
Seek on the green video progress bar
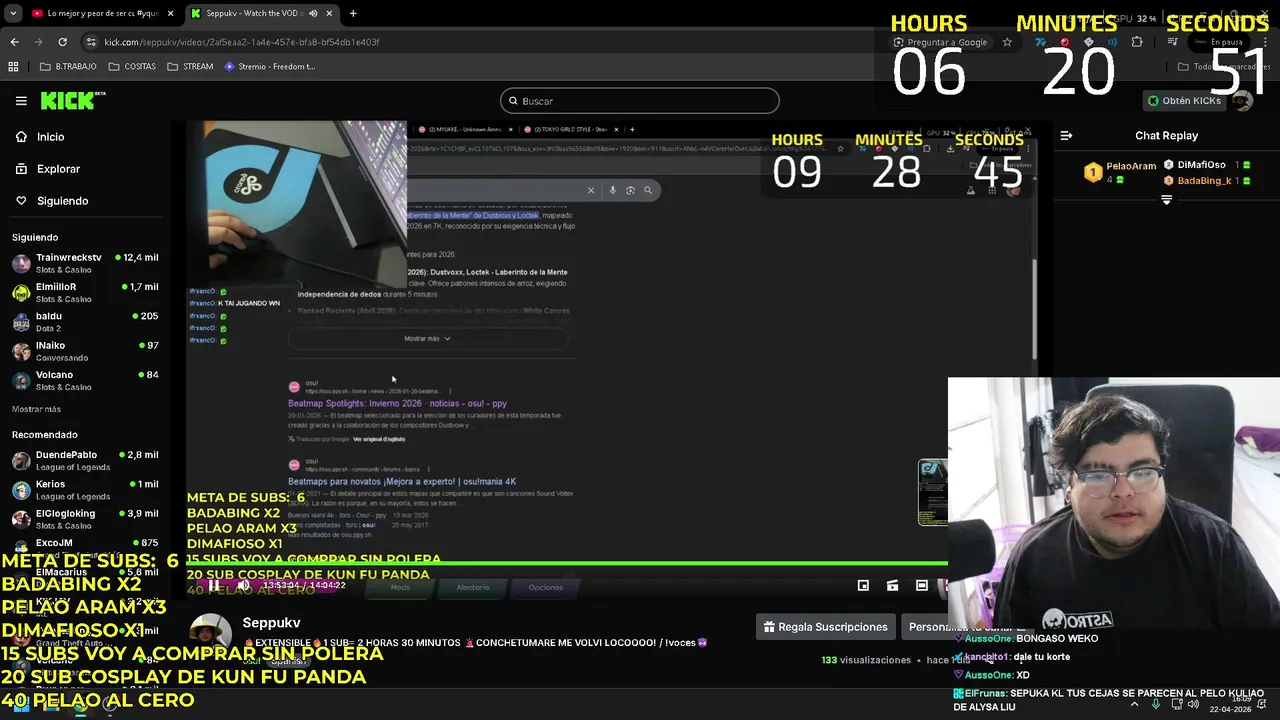(x=567, y=563)
